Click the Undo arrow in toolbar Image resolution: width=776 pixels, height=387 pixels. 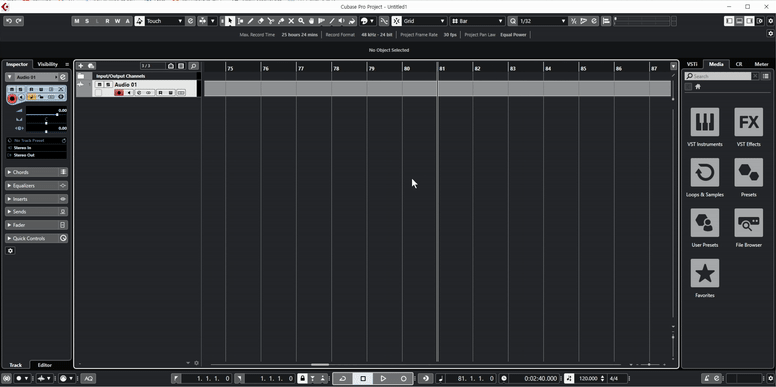(8, 21)
